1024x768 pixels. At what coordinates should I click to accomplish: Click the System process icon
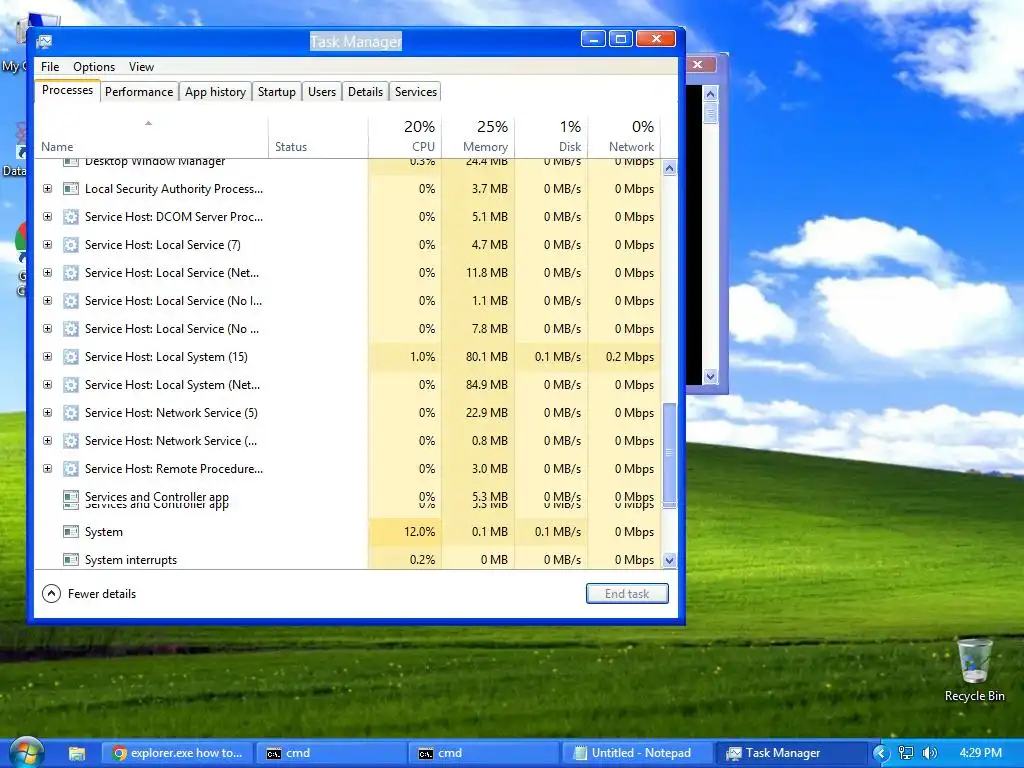[71, 532]
